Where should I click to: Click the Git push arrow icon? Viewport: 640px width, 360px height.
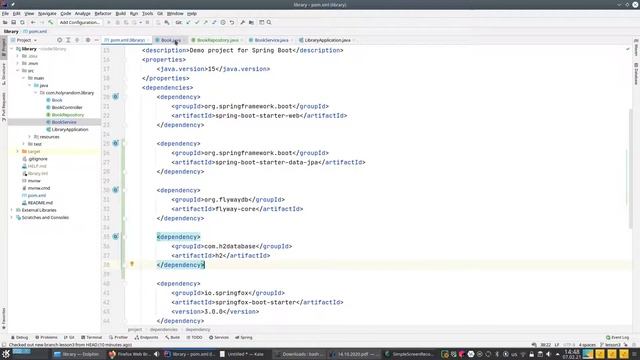205,22
